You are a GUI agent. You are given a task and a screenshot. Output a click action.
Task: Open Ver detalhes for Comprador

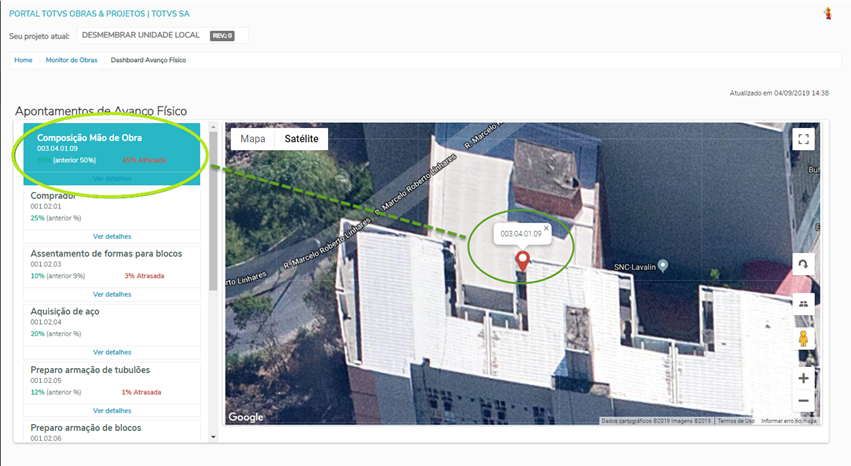pos(112,237)
